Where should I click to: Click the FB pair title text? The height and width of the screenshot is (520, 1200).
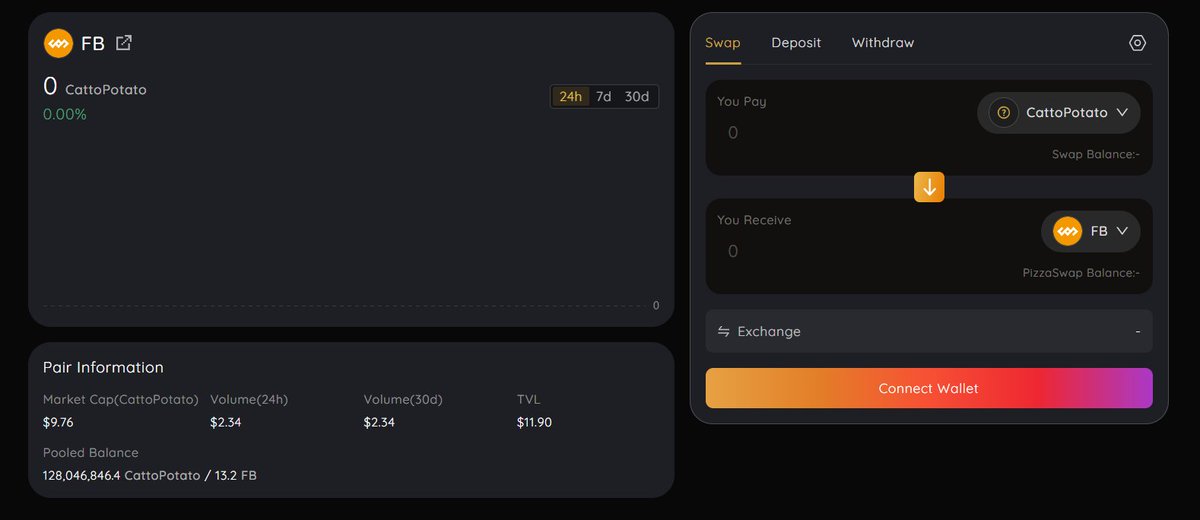93,44
